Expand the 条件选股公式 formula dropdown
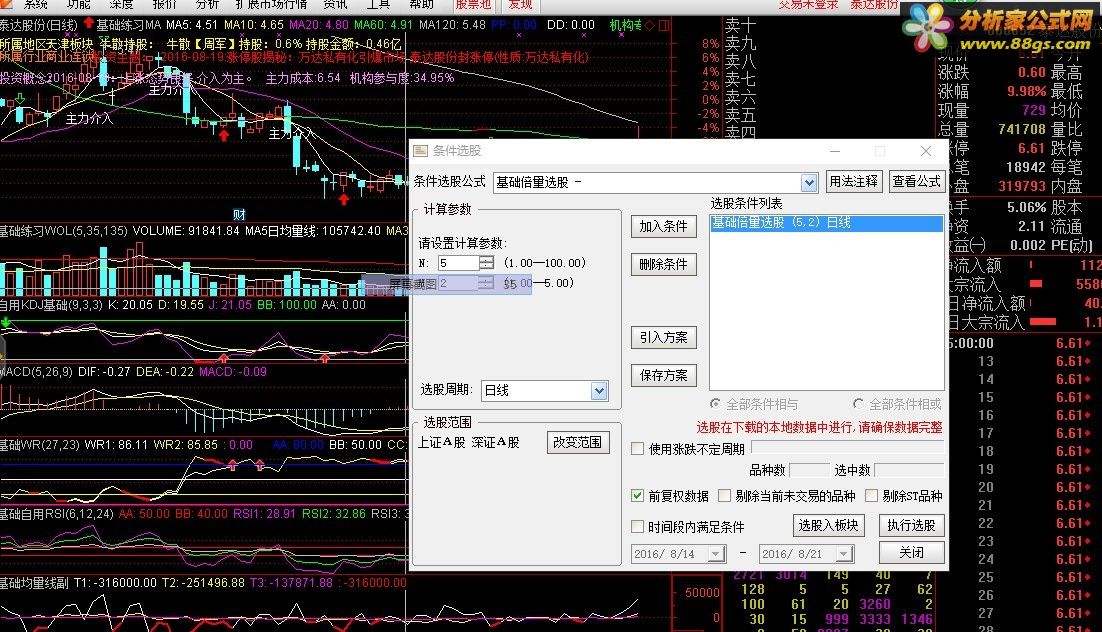The image size is (1102, 632). coord(809,183)
